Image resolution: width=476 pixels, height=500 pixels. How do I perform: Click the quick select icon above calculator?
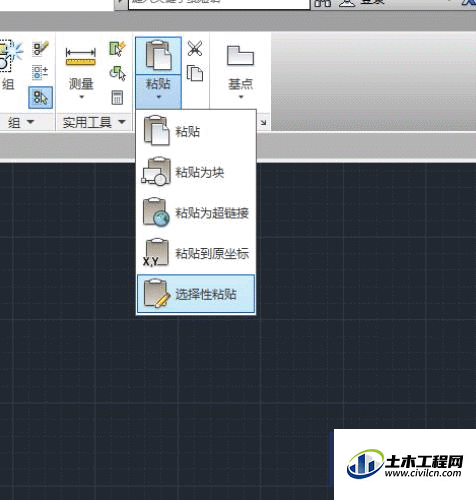[117, 73]
